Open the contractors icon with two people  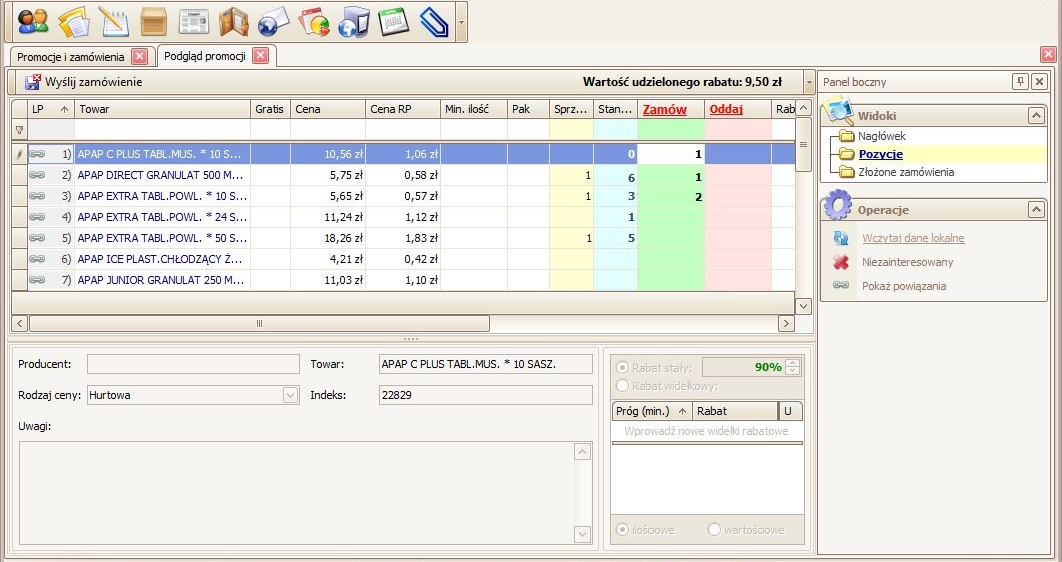(33, 21)
